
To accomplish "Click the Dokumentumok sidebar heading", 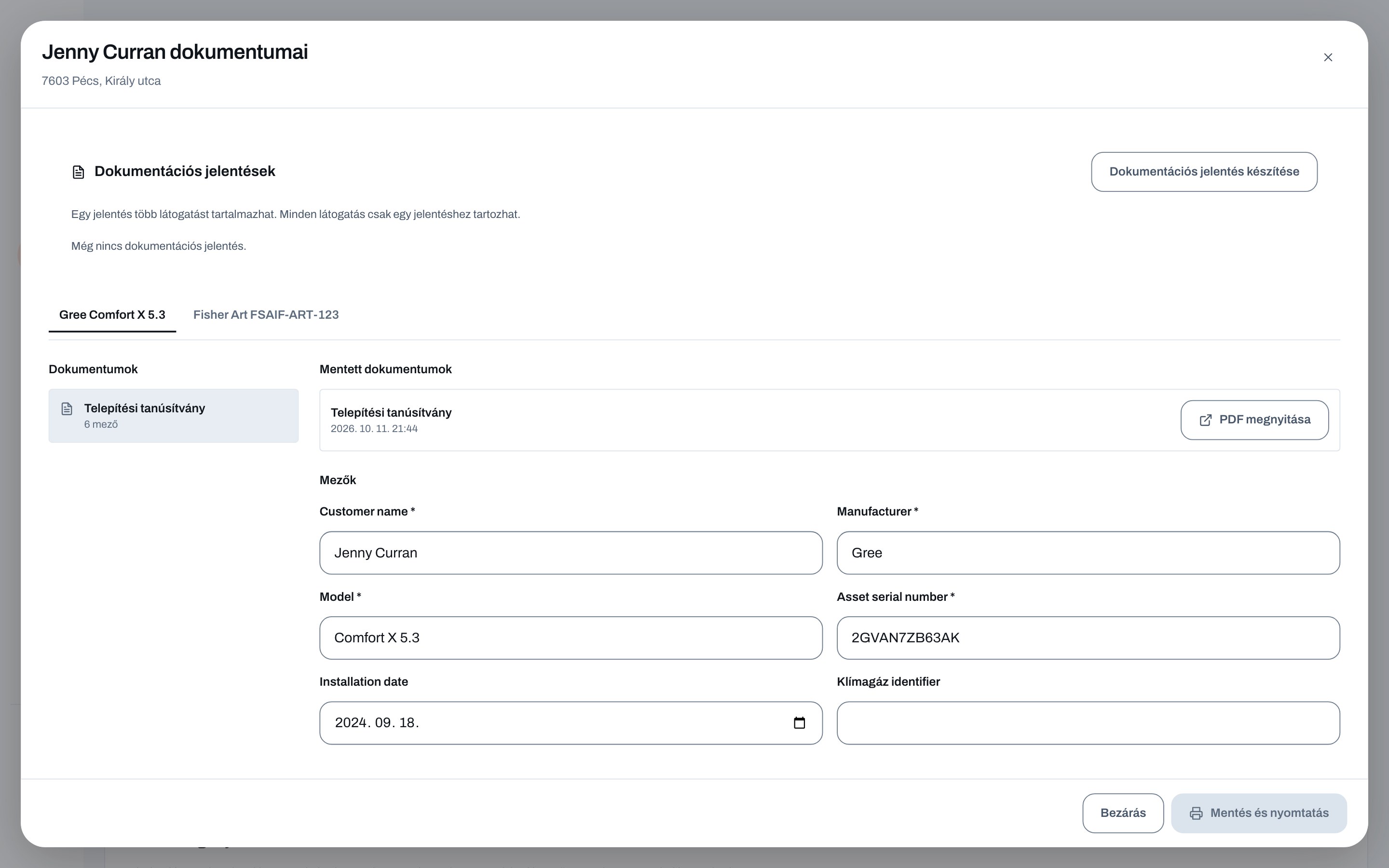I will (93, 369).
